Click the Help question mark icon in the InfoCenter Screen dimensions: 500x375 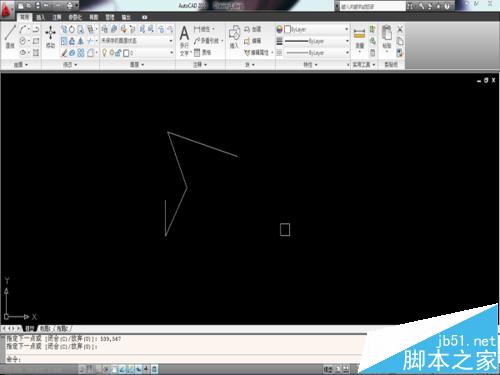point(447,6)
